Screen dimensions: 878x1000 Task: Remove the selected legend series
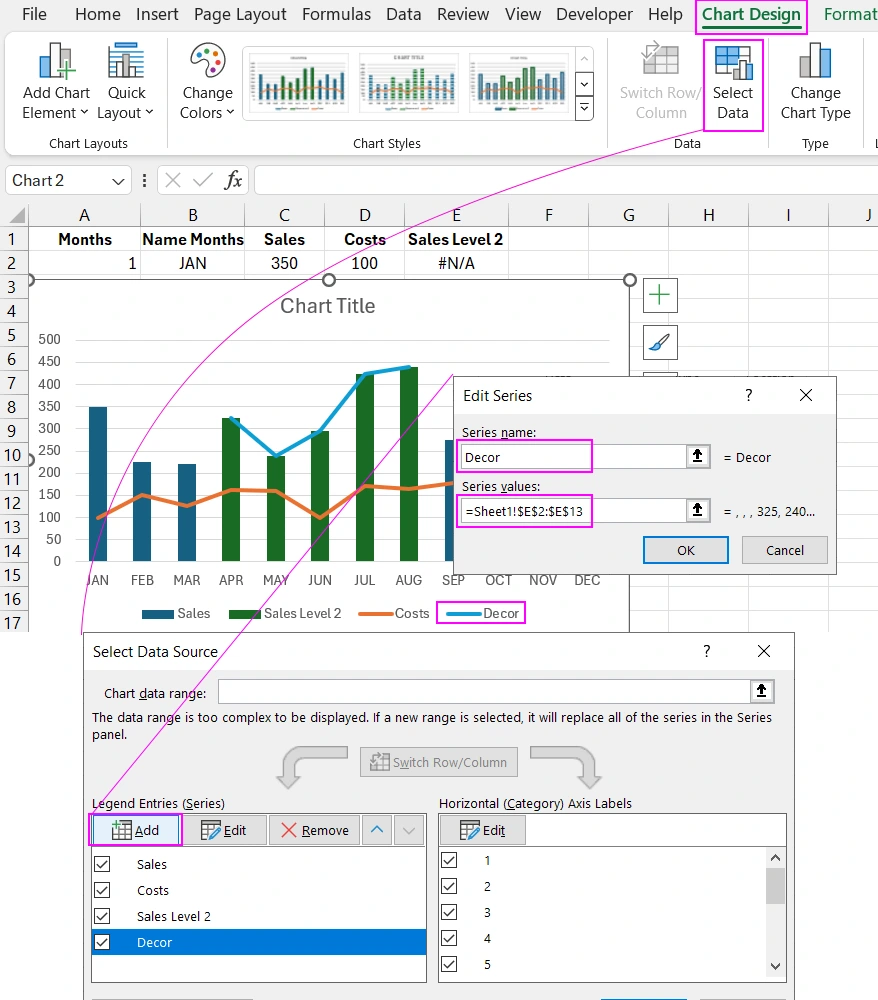[x=314, y=830]
